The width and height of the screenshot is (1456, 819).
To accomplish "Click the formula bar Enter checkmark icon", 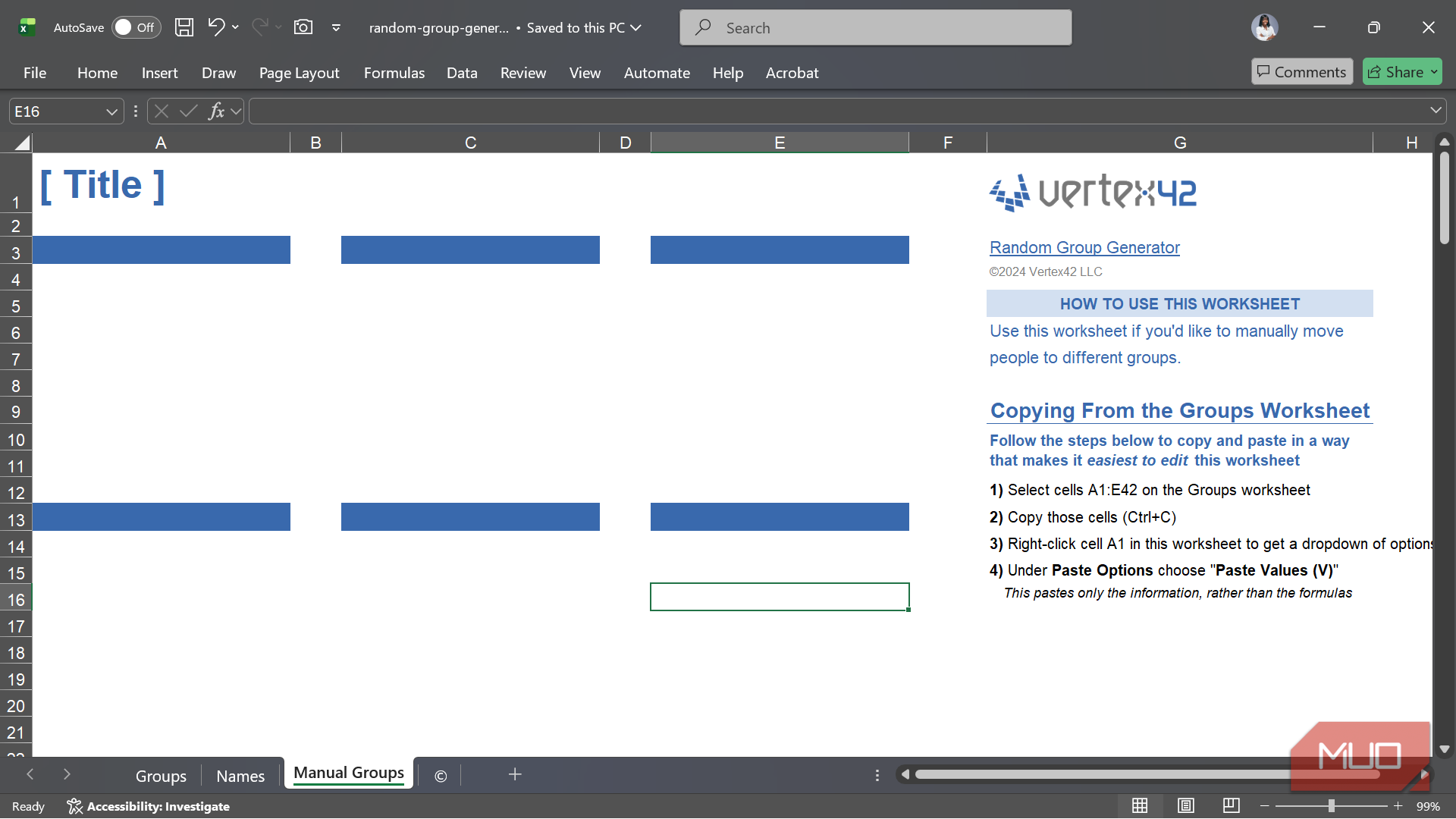I will pos(189,111).
